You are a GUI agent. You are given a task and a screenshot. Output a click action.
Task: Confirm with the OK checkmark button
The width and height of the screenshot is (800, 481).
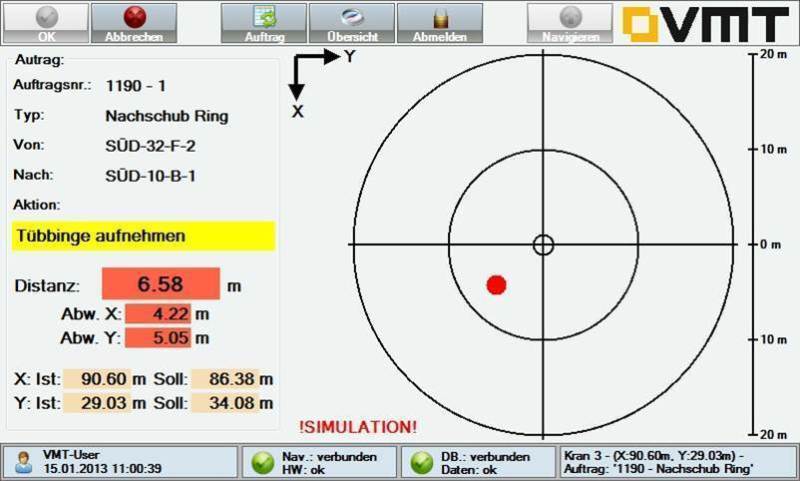click(x=46, y=23)
